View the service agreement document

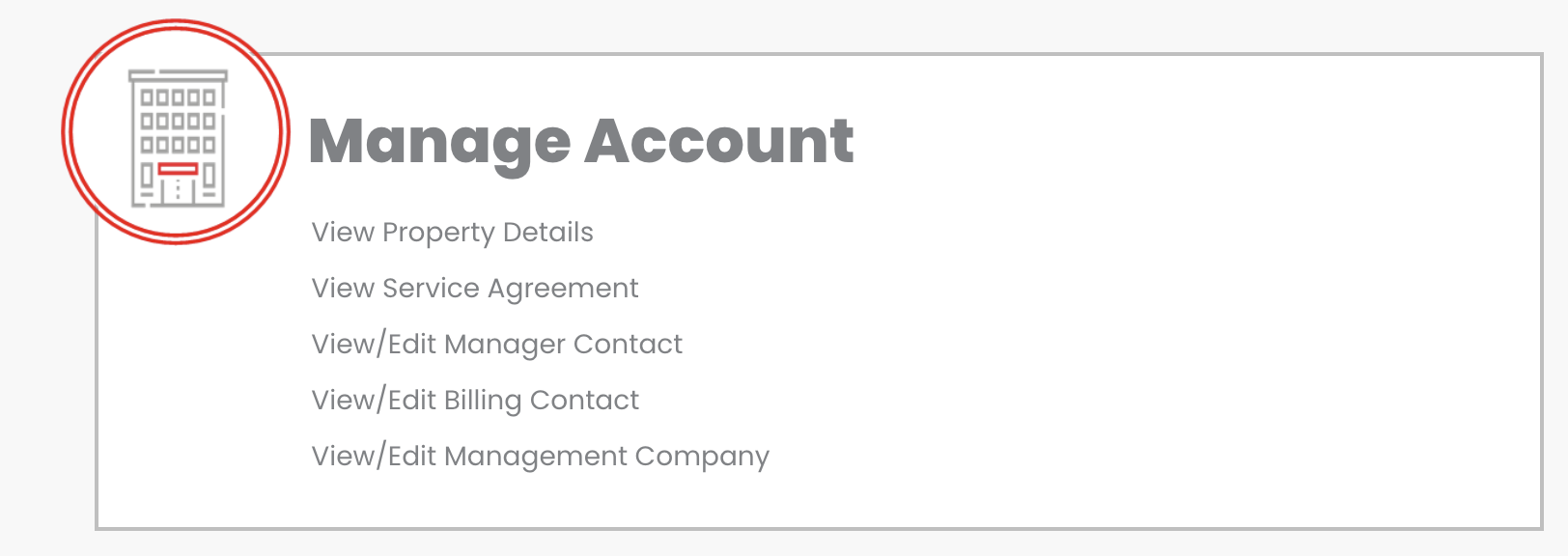(x=474, y=289)
